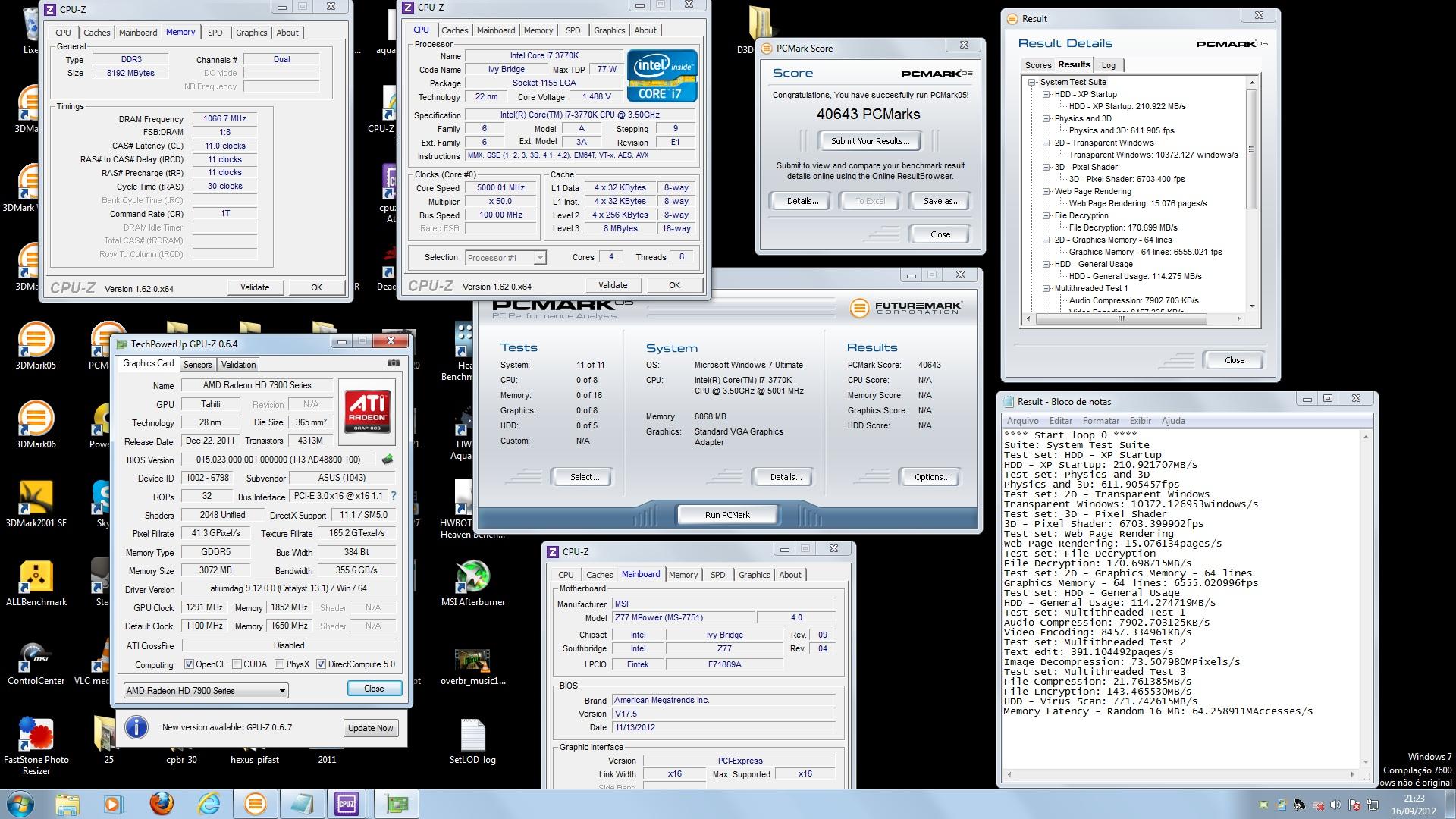
Task: Open the Caches tab in CPU-Z CPU window
Action: point(454,30)
